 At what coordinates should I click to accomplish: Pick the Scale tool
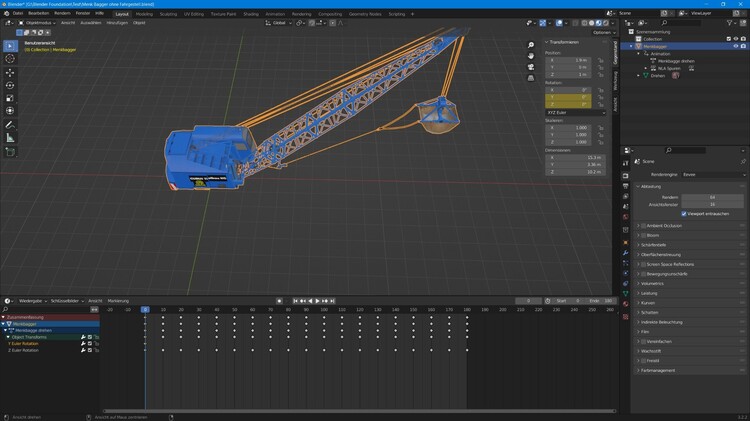pos(10,98)
